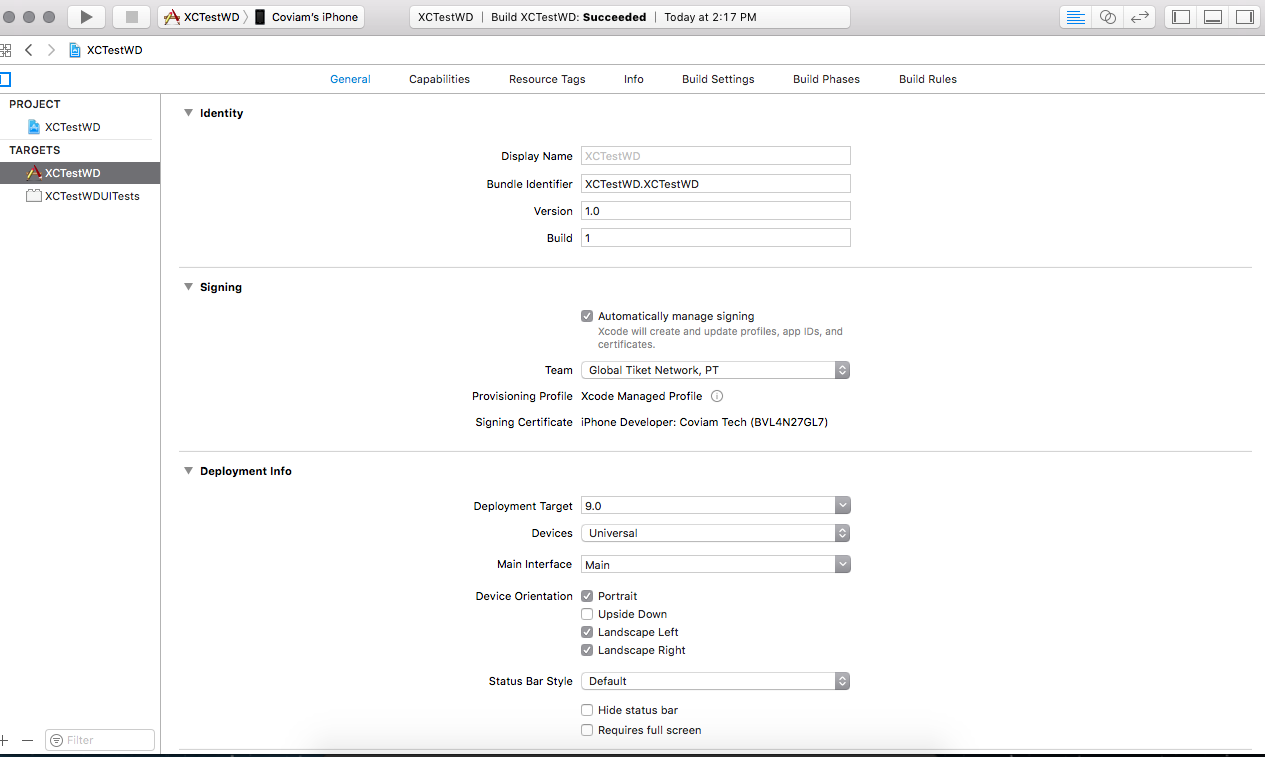The image size is (1265, 757).
Task: Toggle the Utilities panel icon
Action: click(x=1245, y=17)
